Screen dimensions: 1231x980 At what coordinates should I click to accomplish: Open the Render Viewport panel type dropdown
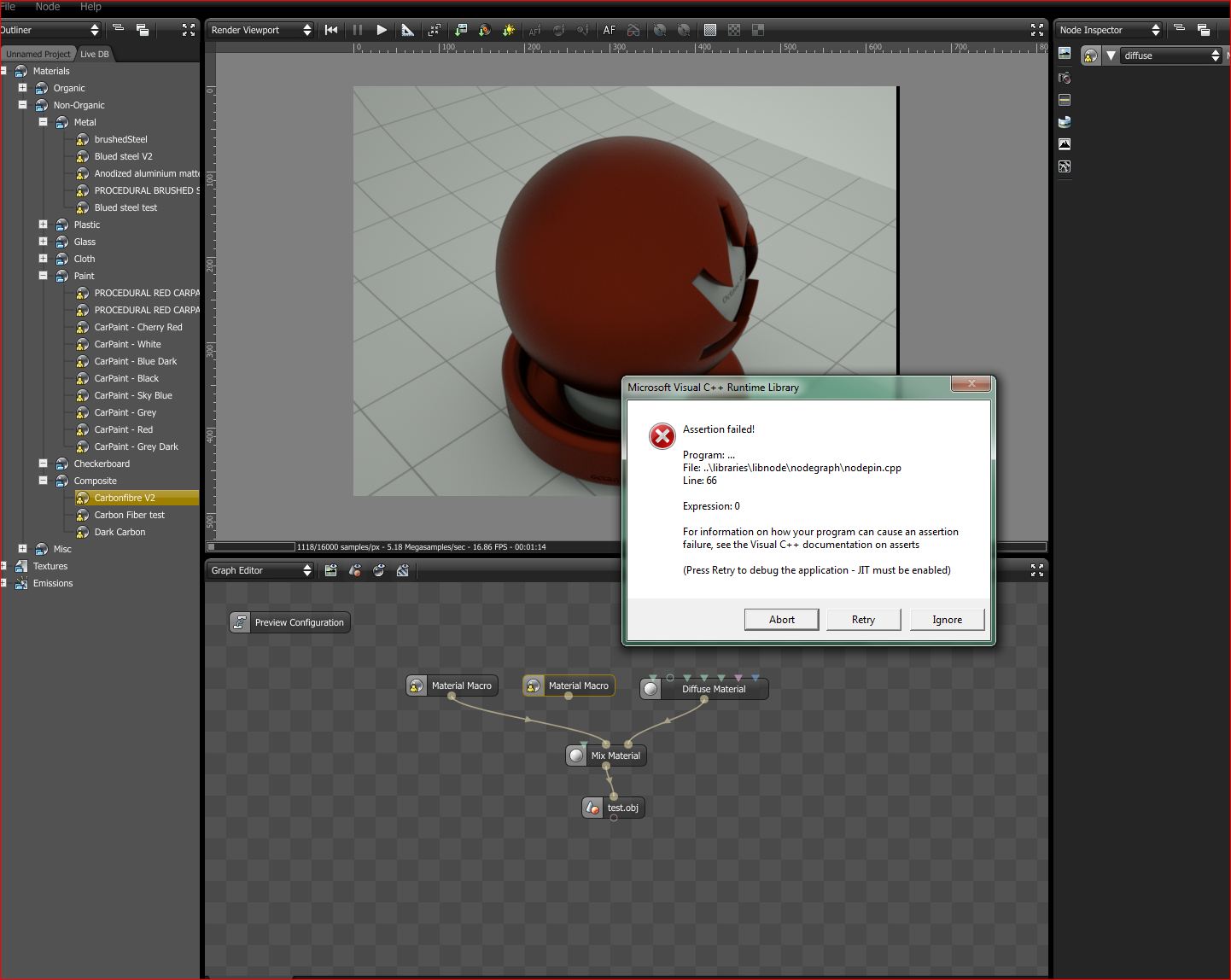[261, 30]
